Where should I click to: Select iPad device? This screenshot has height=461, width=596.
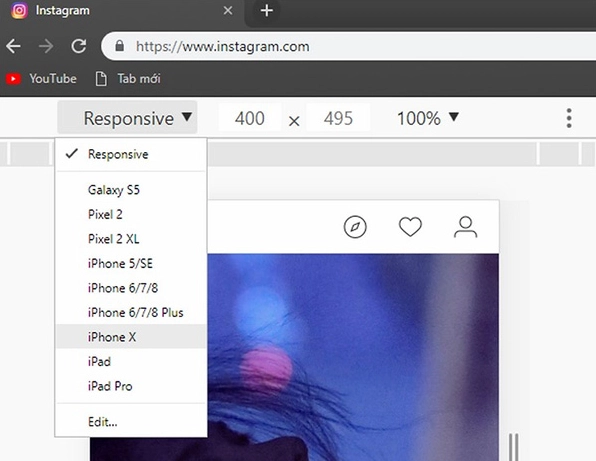point(131,361)
